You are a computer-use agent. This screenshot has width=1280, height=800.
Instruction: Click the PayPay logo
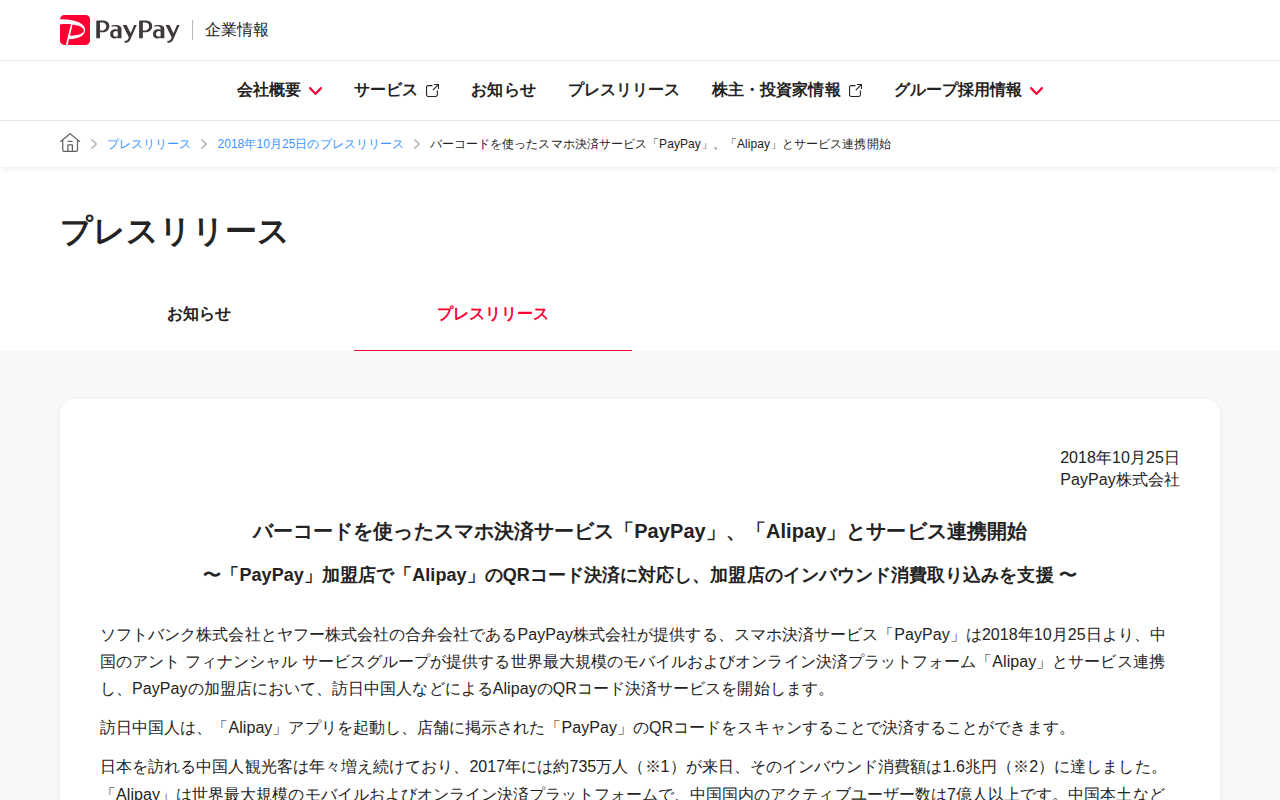point(120,30)
